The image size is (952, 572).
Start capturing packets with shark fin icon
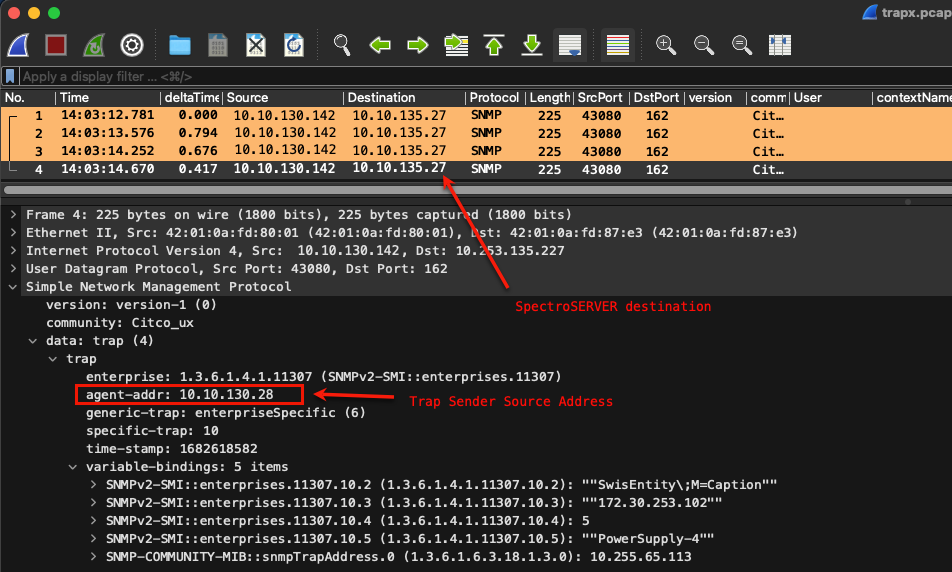coord(21,45)
